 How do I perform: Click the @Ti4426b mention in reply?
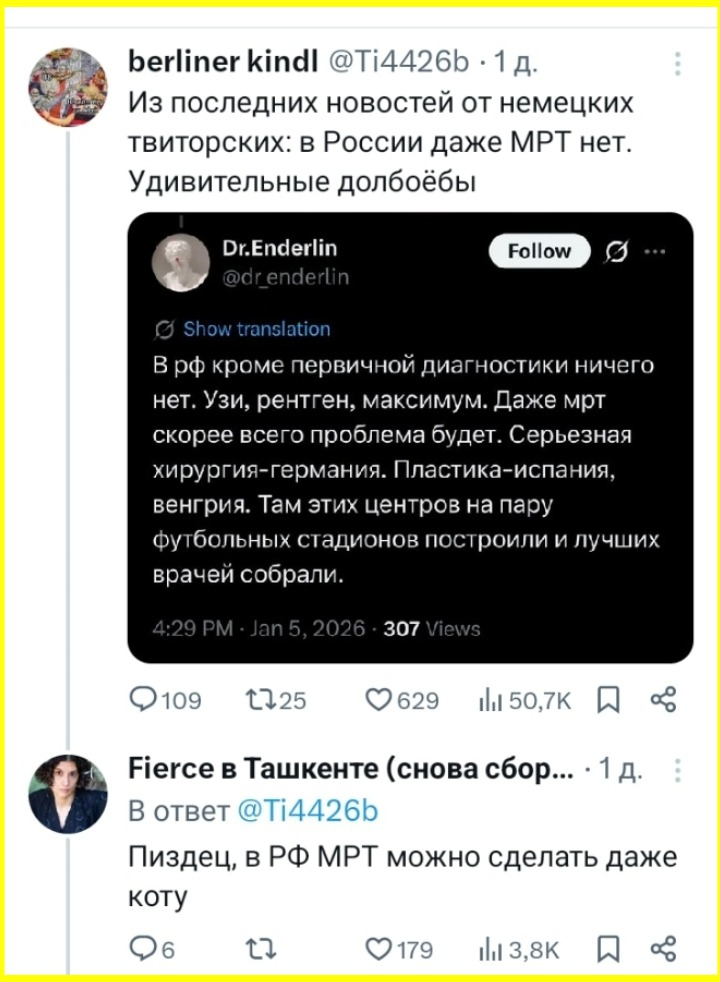point(309,811)
